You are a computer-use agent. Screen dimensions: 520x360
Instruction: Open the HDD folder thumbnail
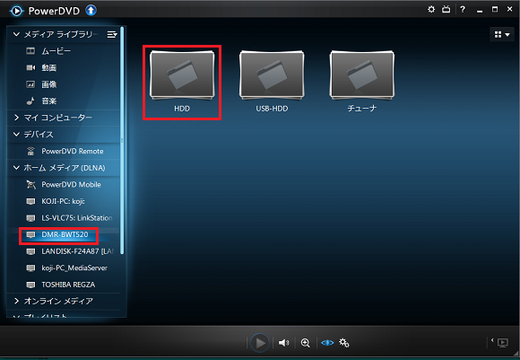click(182, 75)
